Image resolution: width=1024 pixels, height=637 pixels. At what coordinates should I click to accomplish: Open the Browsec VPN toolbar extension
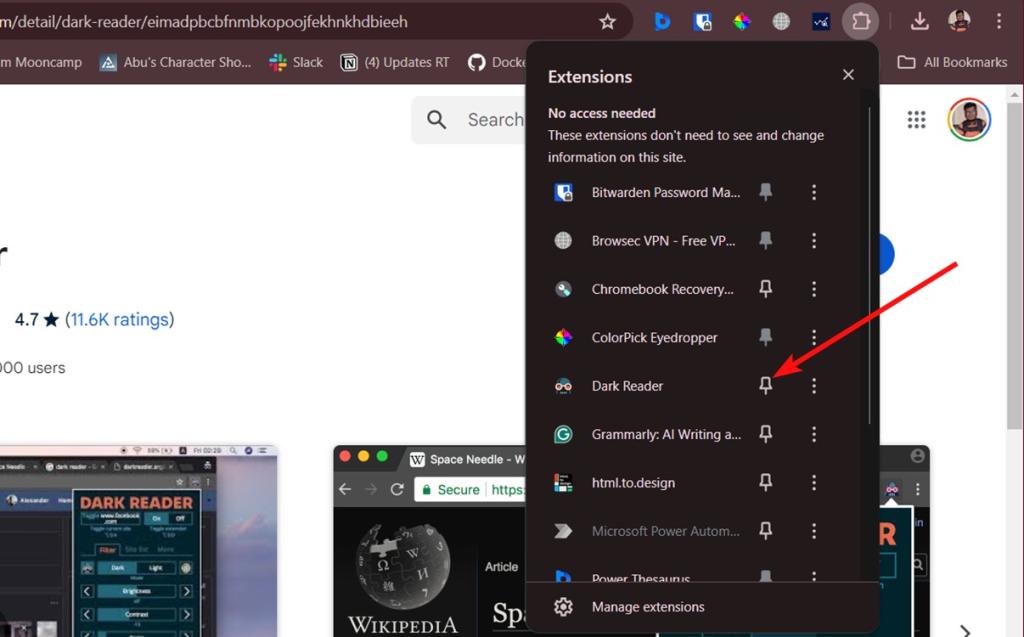click(781, 21)
